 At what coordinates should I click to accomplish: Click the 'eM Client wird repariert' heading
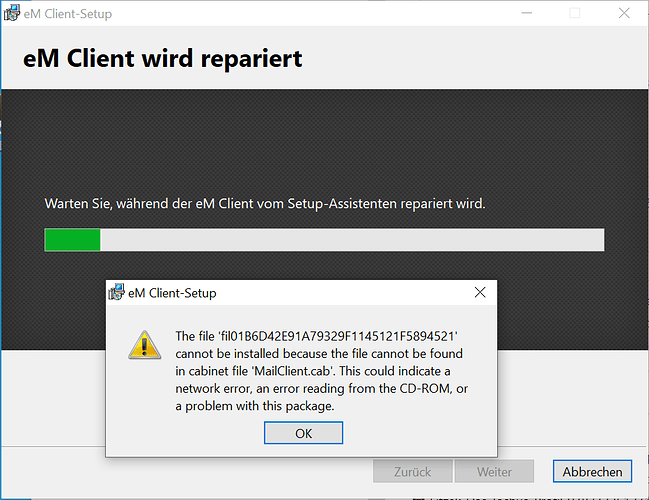click(163, 58)
